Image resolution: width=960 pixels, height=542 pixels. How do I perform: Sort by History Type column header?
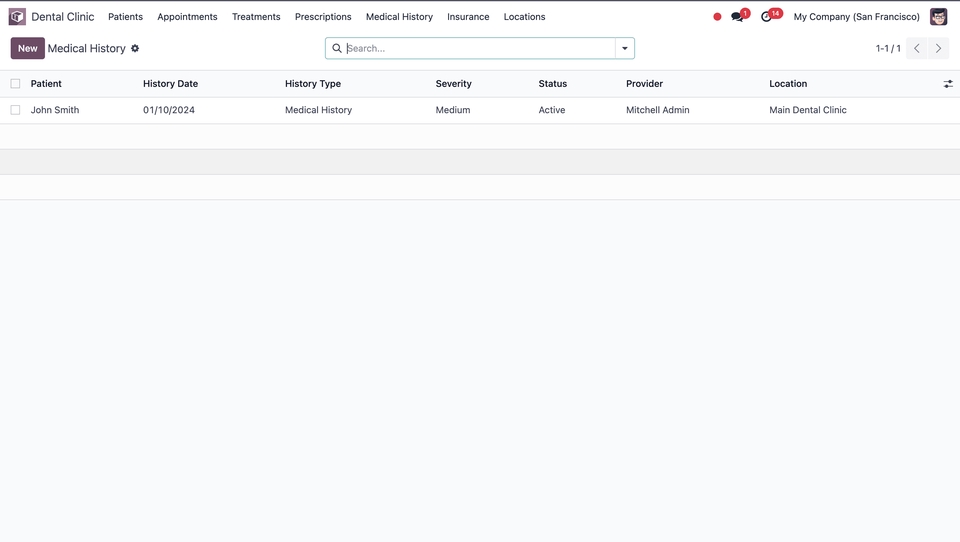(x=313, y=84)
